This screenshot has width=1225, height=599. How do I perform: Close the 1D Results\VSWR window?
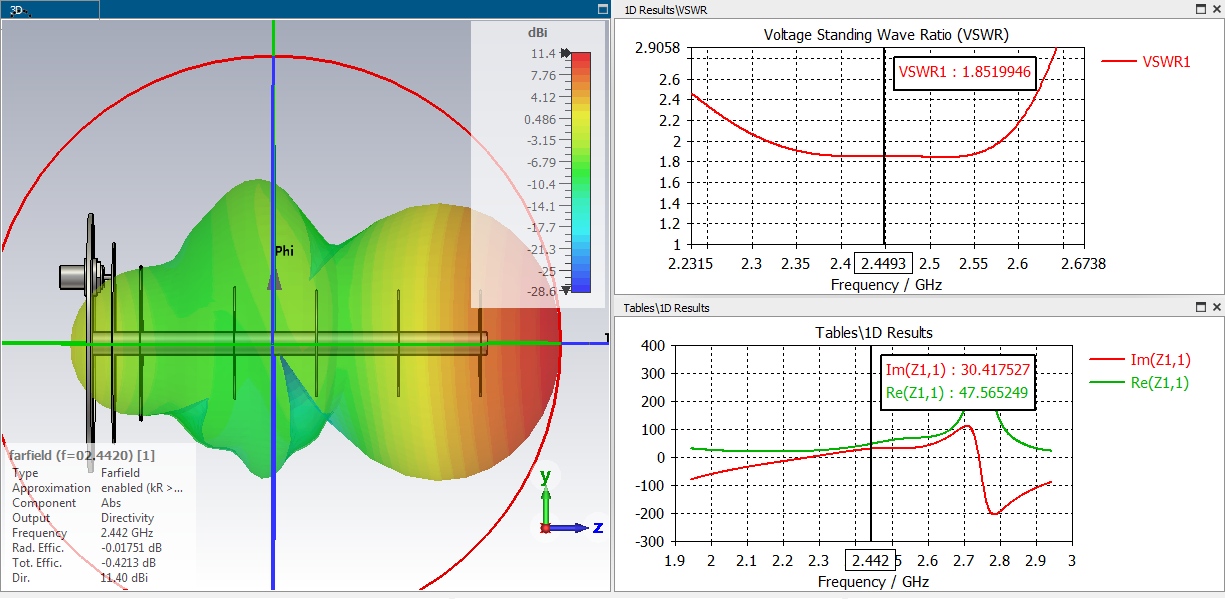tap(1216, 9)
